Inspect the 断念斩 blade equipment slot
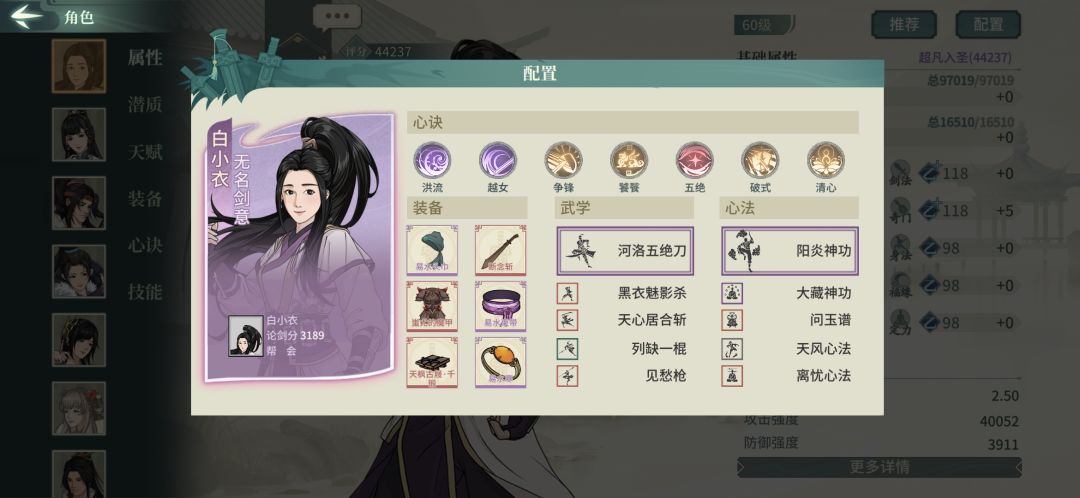Viewport: 1080px width, 498px height. pyautogui.click(x=501, y=250)
